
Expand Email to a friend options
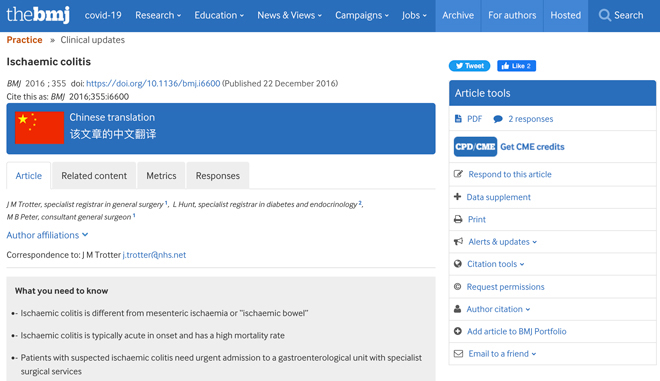click(502, 354)
